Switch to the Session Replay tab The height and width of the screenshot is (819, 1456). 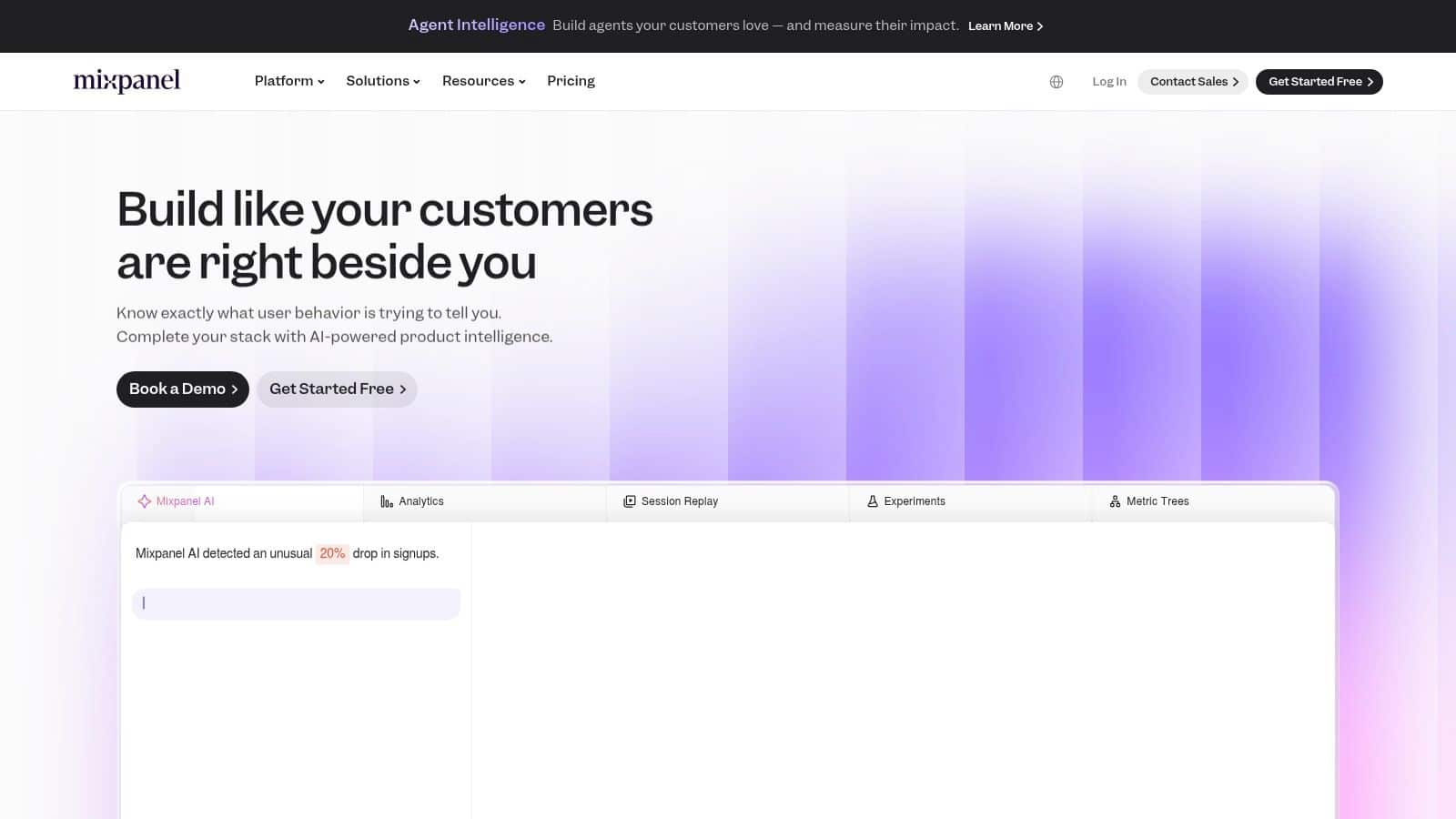click(728, 501)
